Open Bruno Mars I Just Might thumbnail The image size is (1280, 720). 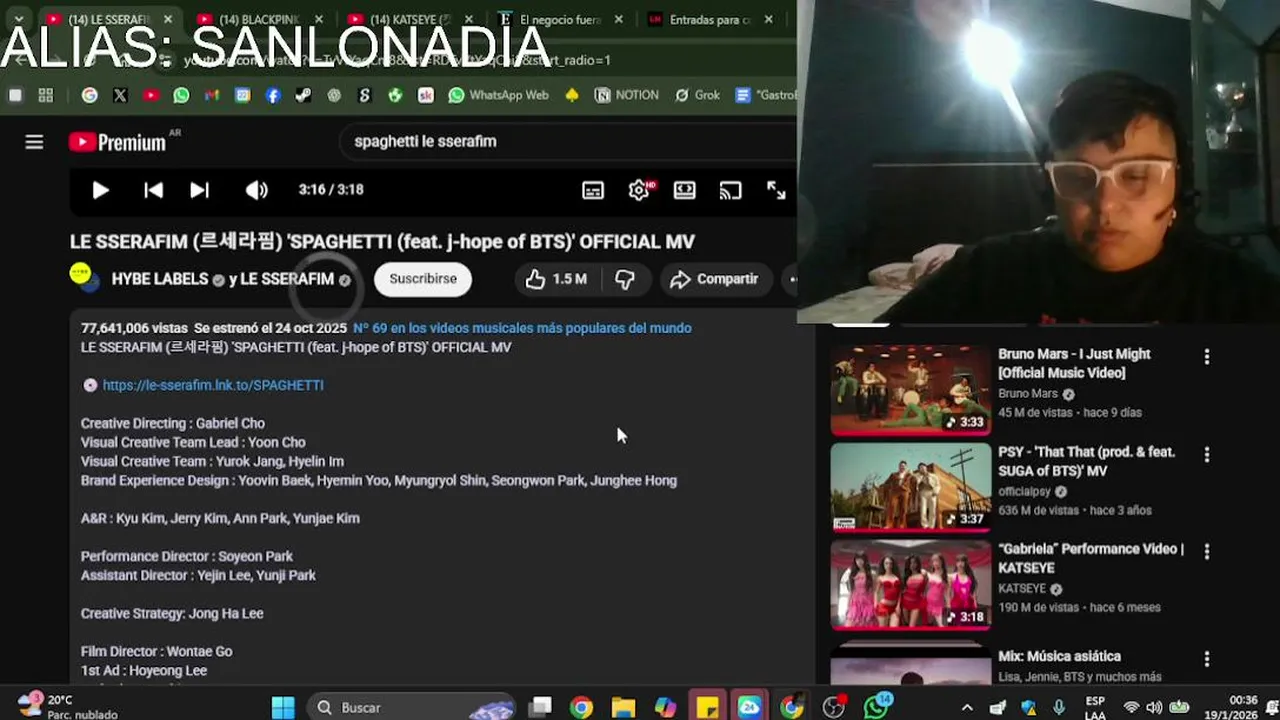click(x=911, y=390)
